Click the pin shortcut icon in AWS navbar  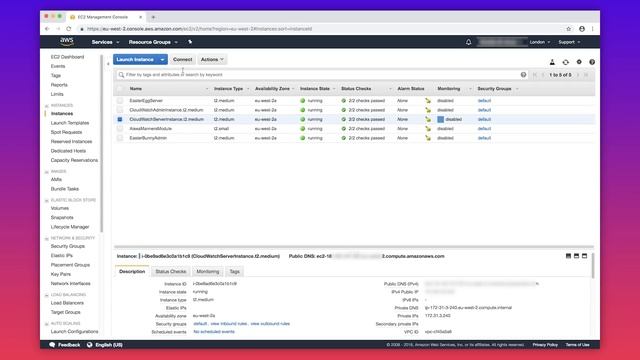[x=190, y=42]
